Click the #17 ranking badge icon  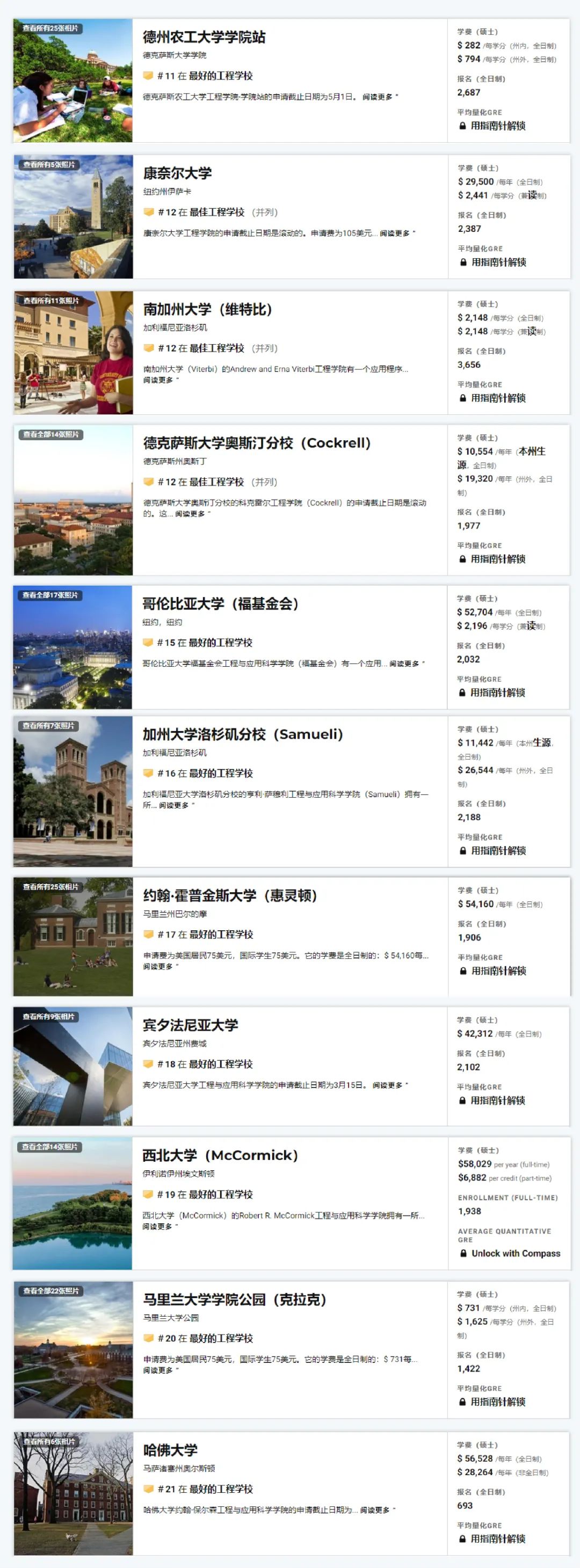point(148,935)
